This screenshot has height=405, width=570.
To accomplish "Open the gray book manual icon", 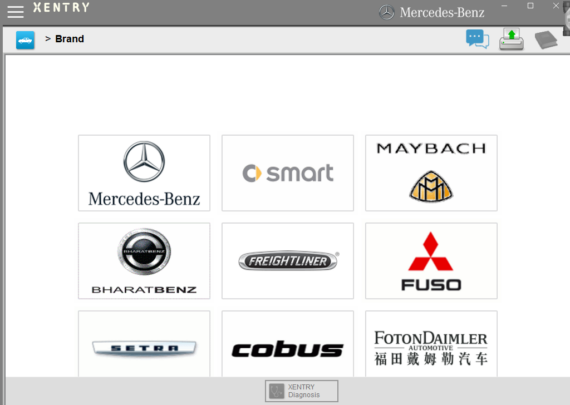I will (546, 40).
